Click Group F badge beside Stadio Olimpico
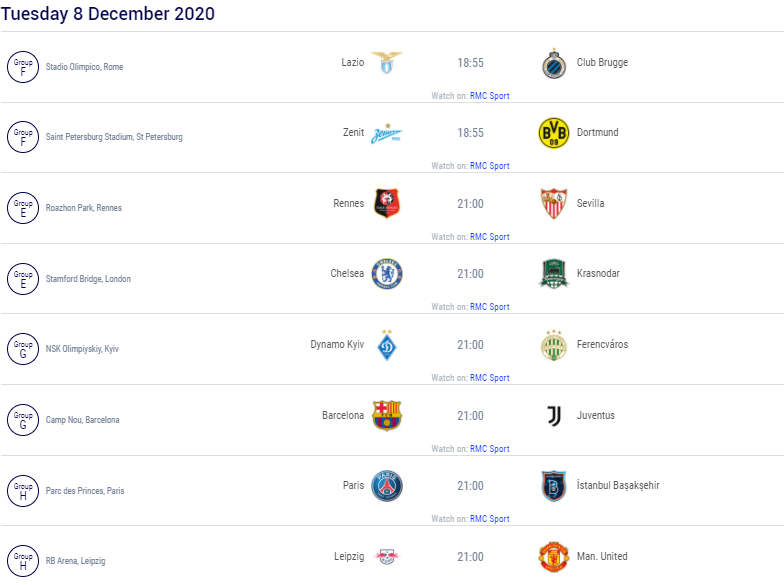This screenshot has width=784, height=585. coord(23,66)
